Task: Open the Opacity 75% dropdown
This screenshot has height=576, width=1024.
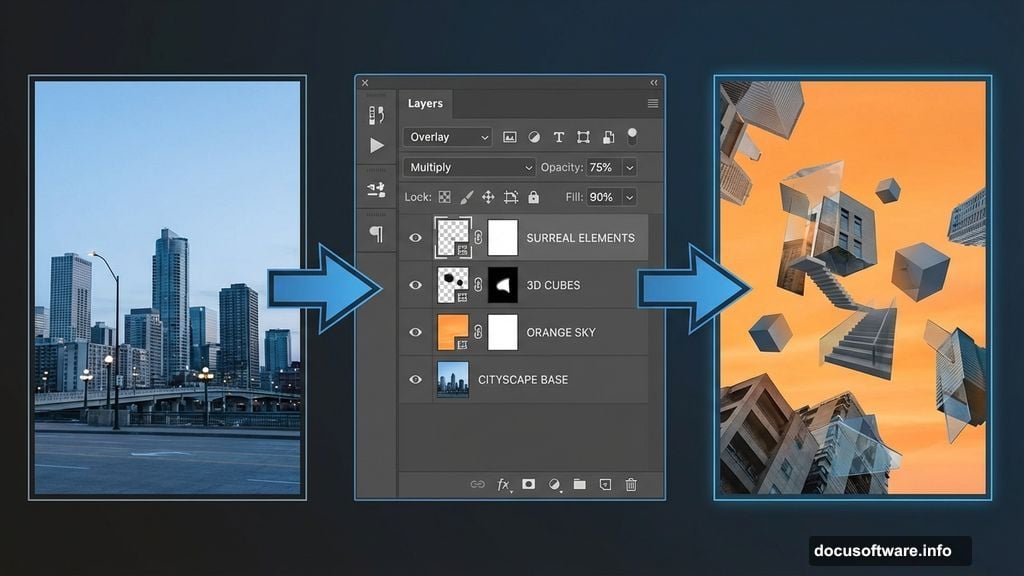Action: [628, 166]
